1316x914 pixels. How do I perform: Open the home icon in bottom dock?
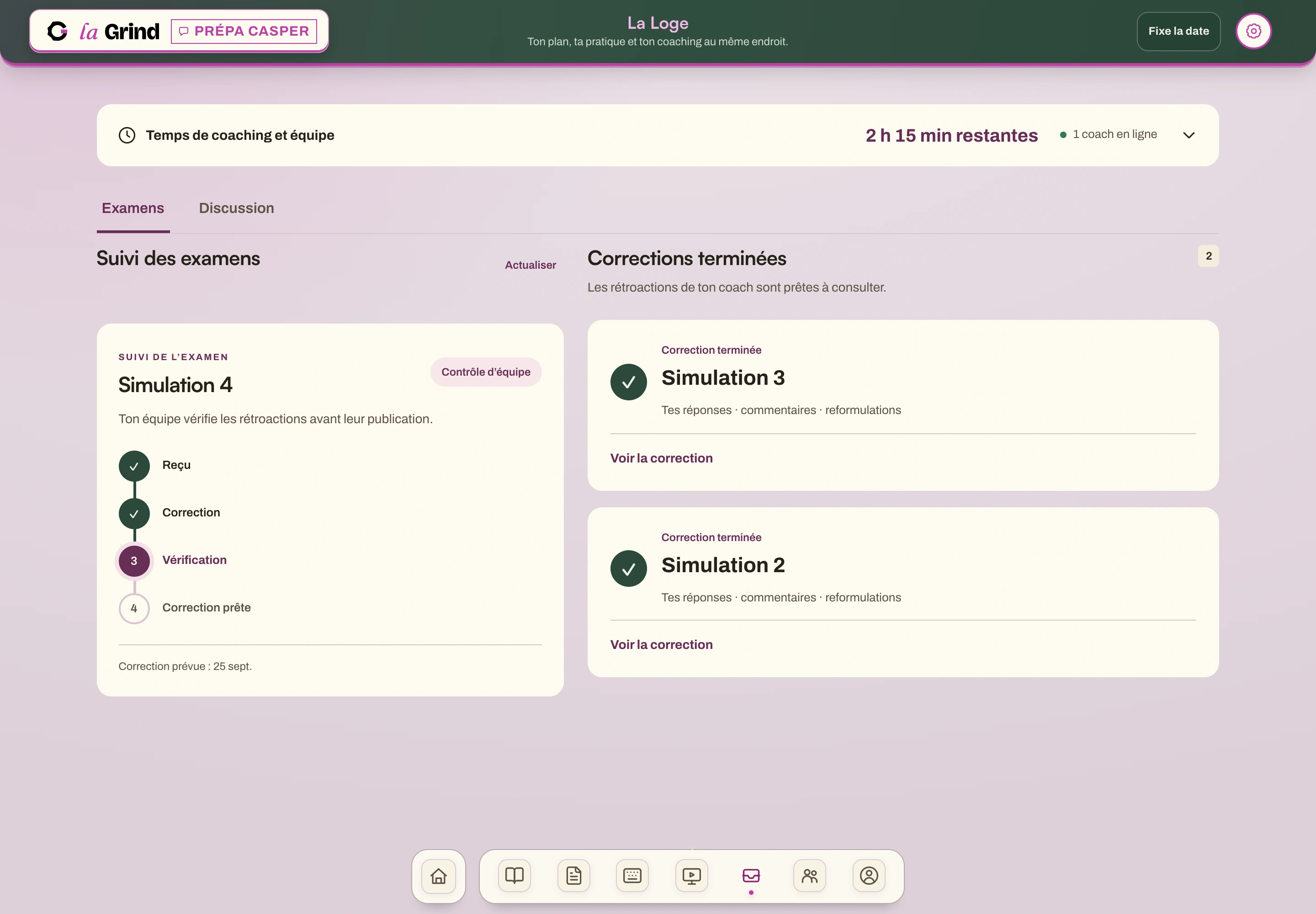pos(439,876)
